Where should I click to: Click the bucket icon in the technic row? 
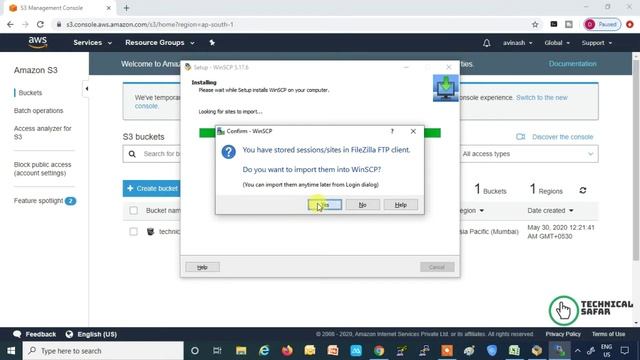151,231
